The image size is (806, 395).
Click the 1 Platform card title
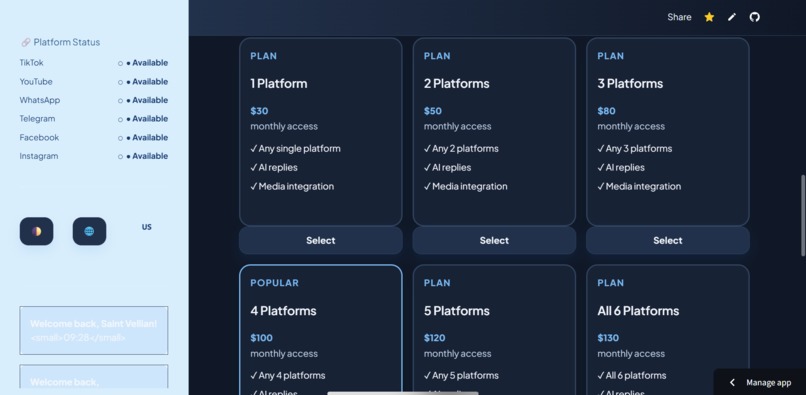(x=279, y=83)
